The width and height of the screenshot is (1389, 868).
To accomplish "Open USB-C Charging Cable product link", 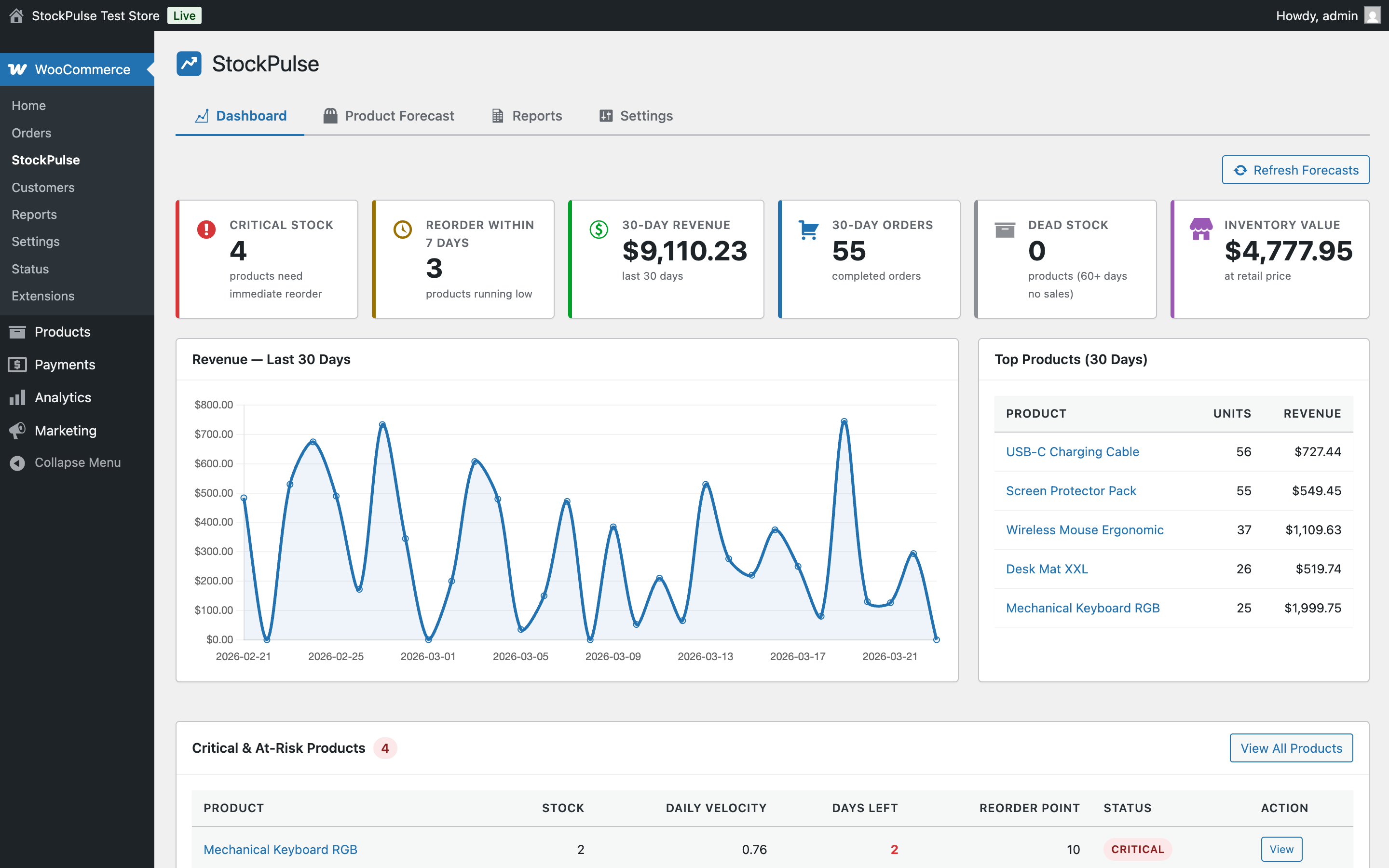I will (x=1072, y=452).
